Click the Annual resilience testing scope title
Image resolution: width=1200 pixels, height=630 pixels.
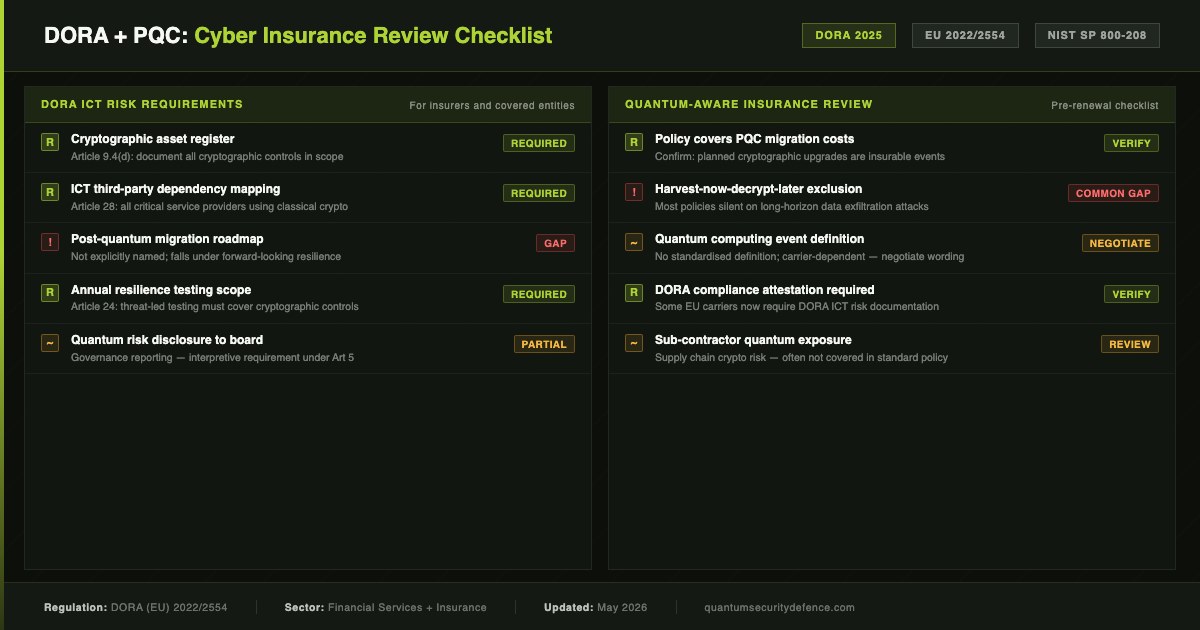tap(161, 290)
